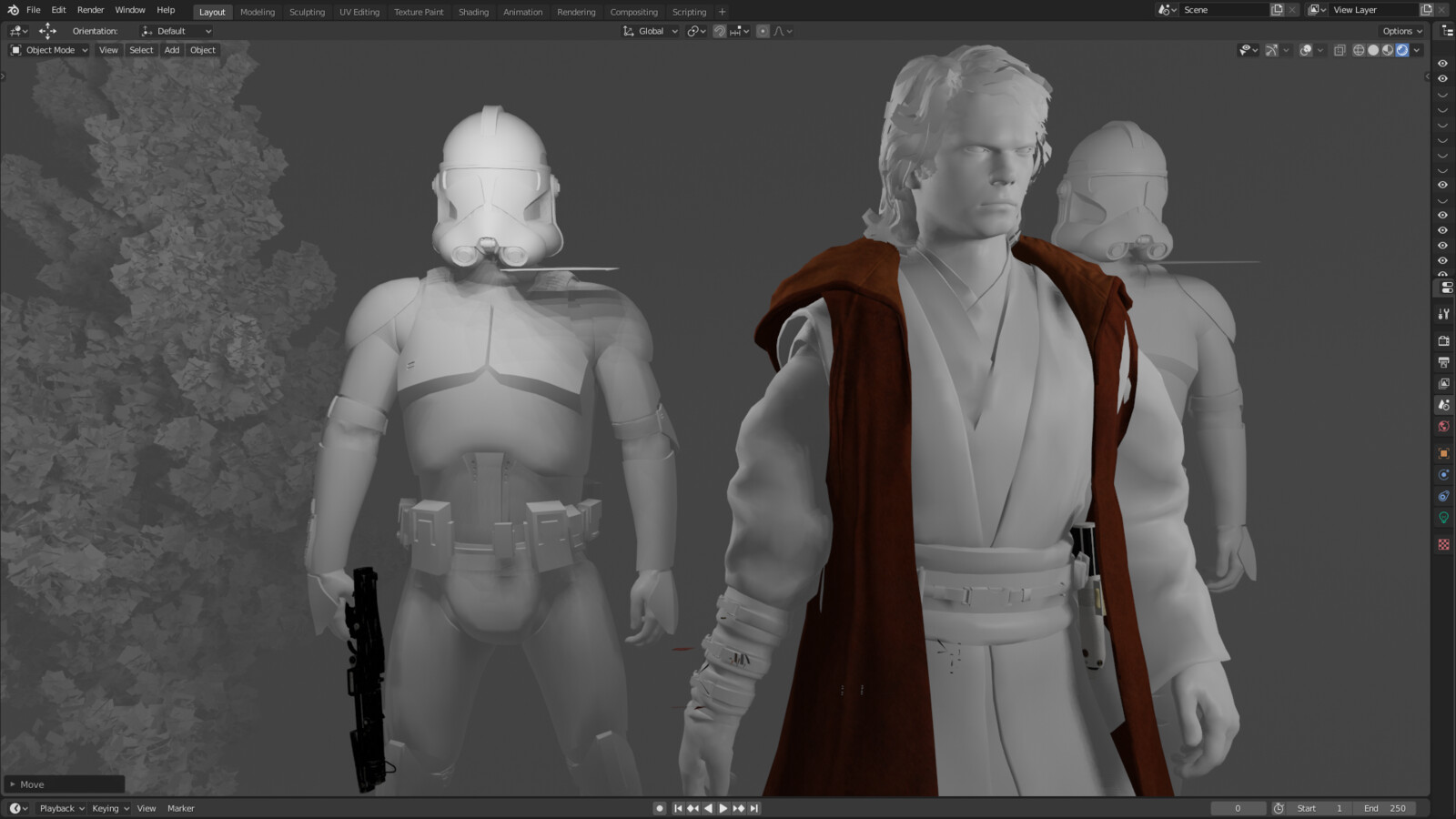Open the Playback dropdown in timeline
This screenshot has height=819, width=1456.
click(x=61, y=808)
